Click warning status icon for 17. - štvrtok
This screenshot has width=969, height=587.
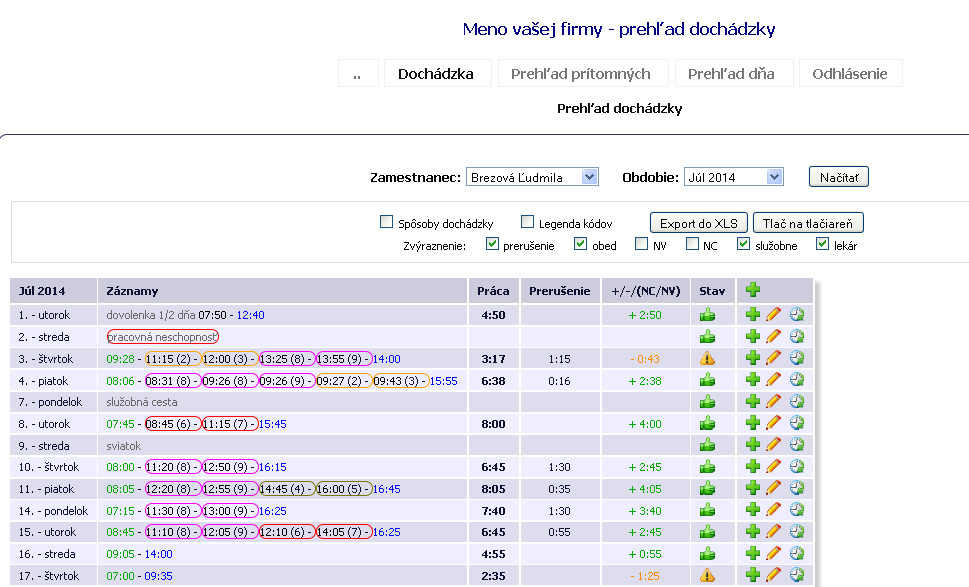click(x=707, y=576)
